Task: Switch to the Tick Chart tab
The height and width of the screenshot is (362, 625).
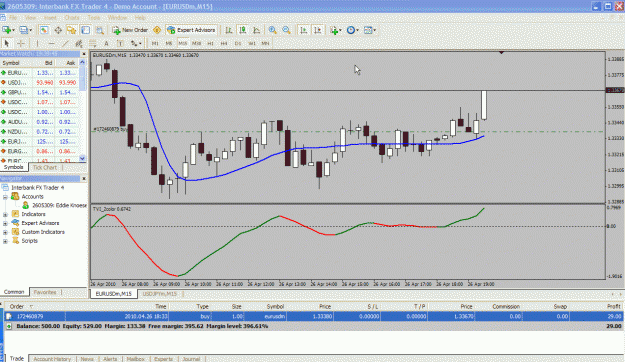Action: [x=45, y=167]
